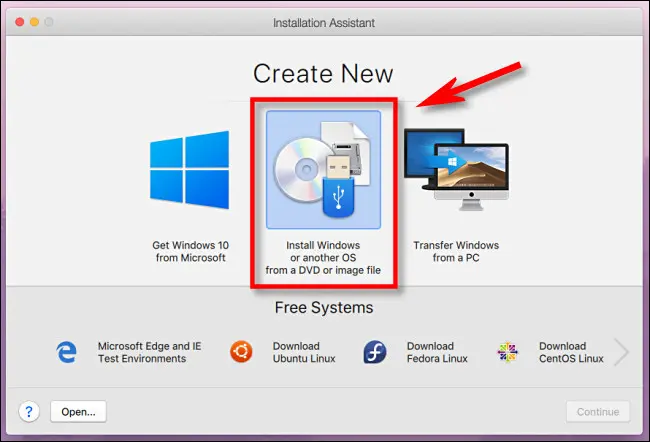Image resolution: width=650 pixels, height=442 pixels.
Task: Click the "Installation Assistant" window title
Action: 324,23
